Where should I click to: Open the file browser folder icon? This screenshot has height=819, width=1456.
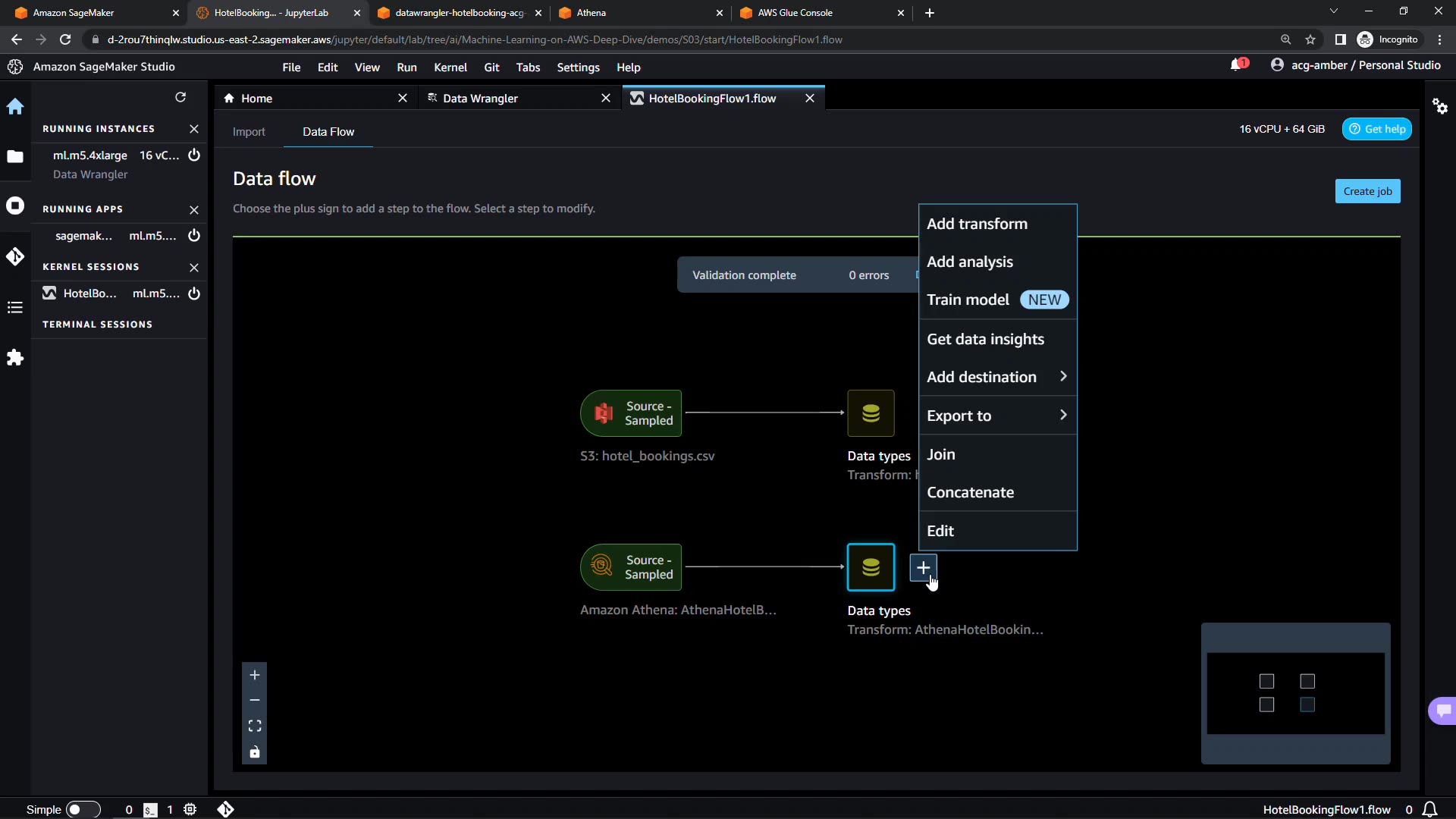pos(15,156)
